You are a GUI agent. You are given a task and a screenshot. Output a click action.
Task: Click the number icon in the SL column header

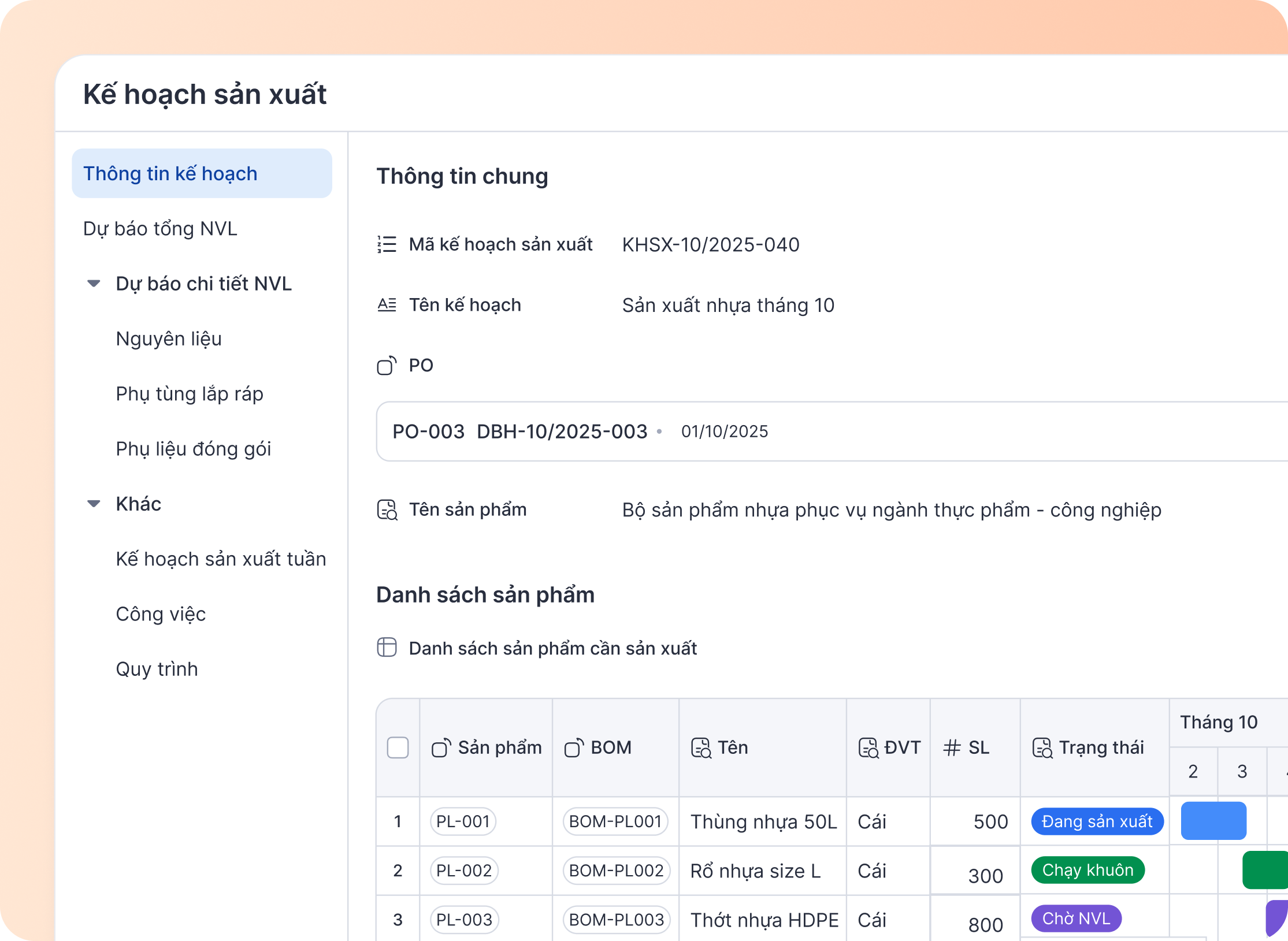951,747
